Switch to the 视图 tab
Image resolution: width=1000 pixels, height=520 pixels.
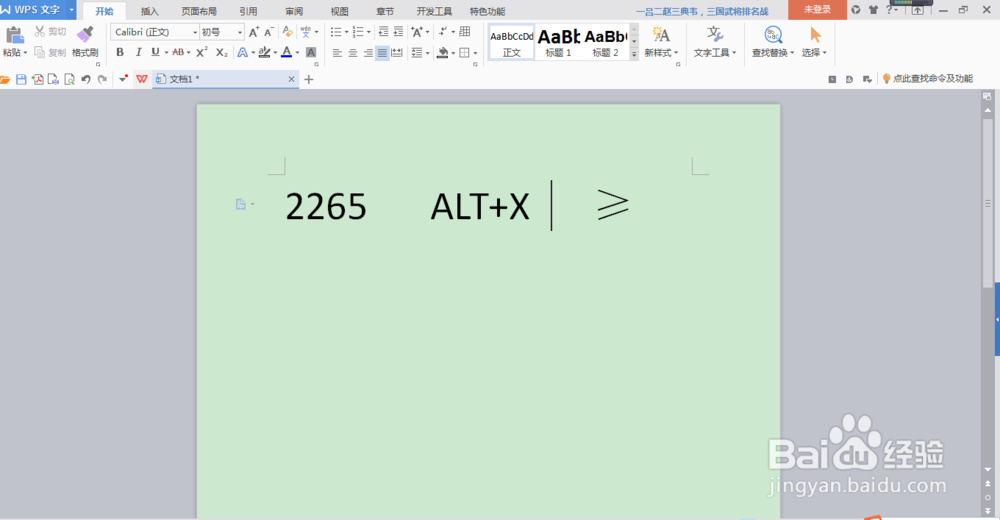(x=340, y=11)
